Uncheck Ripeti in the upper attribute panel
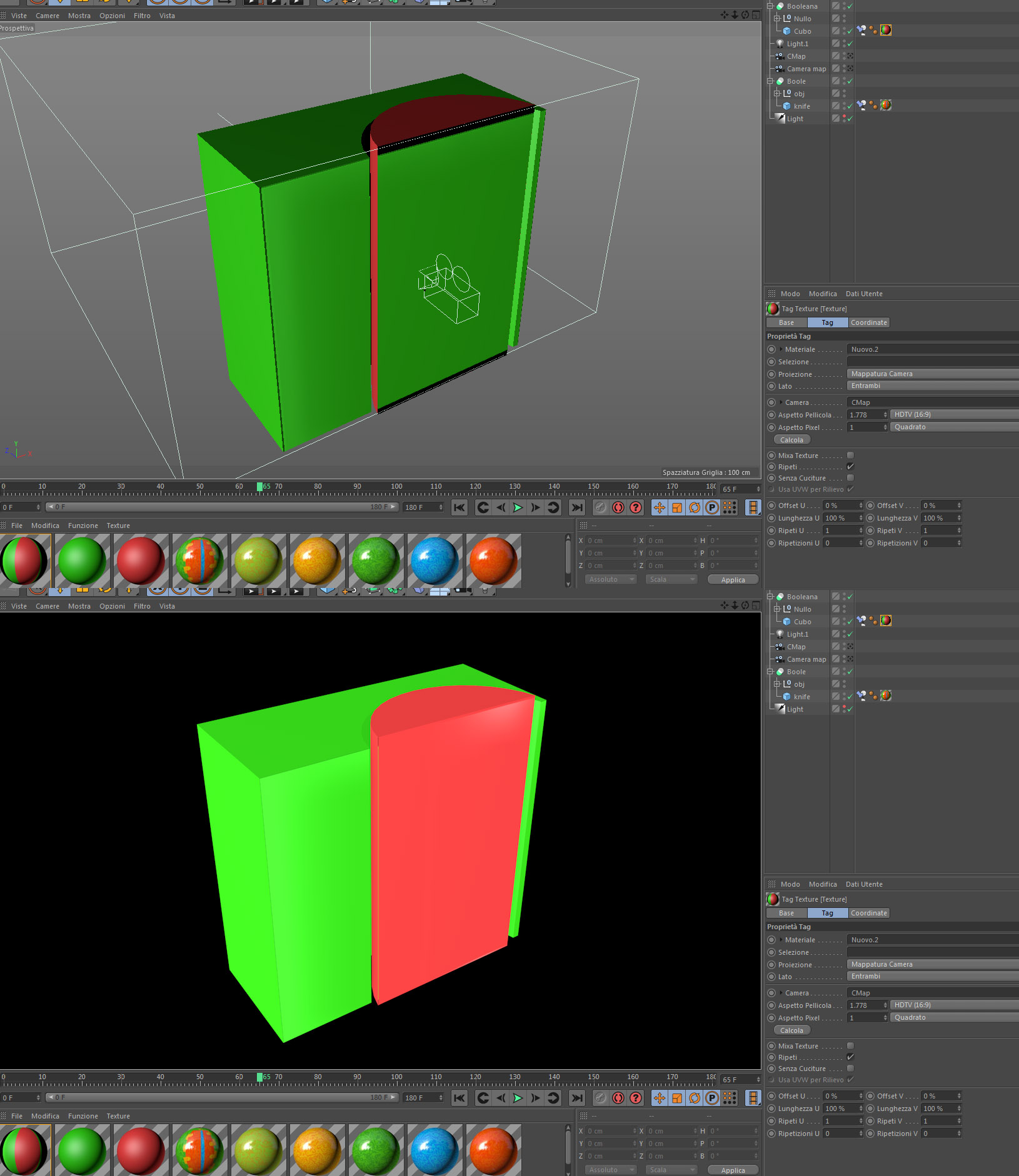This screenshot has height=1176, width=1019. coord(850,467)
